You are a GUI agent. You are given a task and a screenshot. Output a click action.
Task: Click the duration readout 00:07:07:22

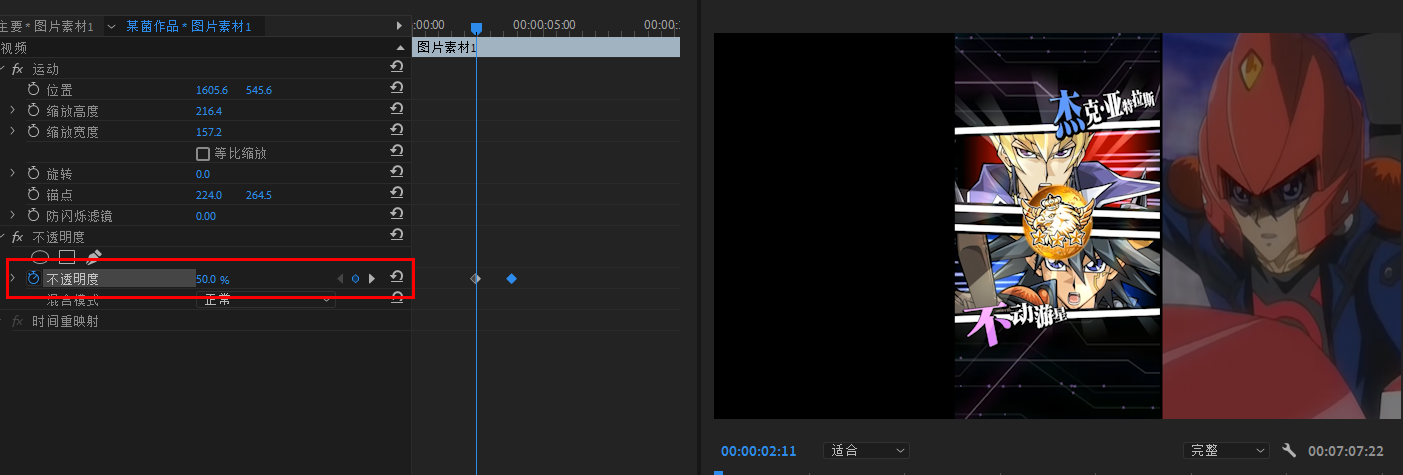point(1346,451)
